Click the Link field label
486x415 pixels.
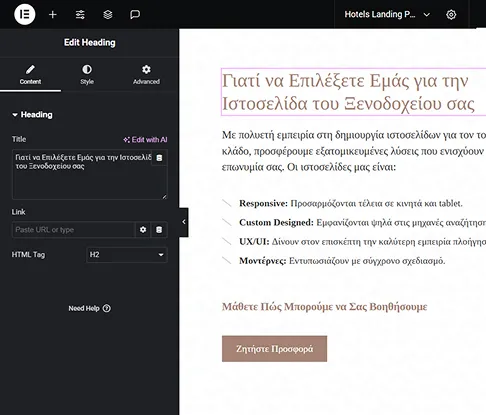19,212
